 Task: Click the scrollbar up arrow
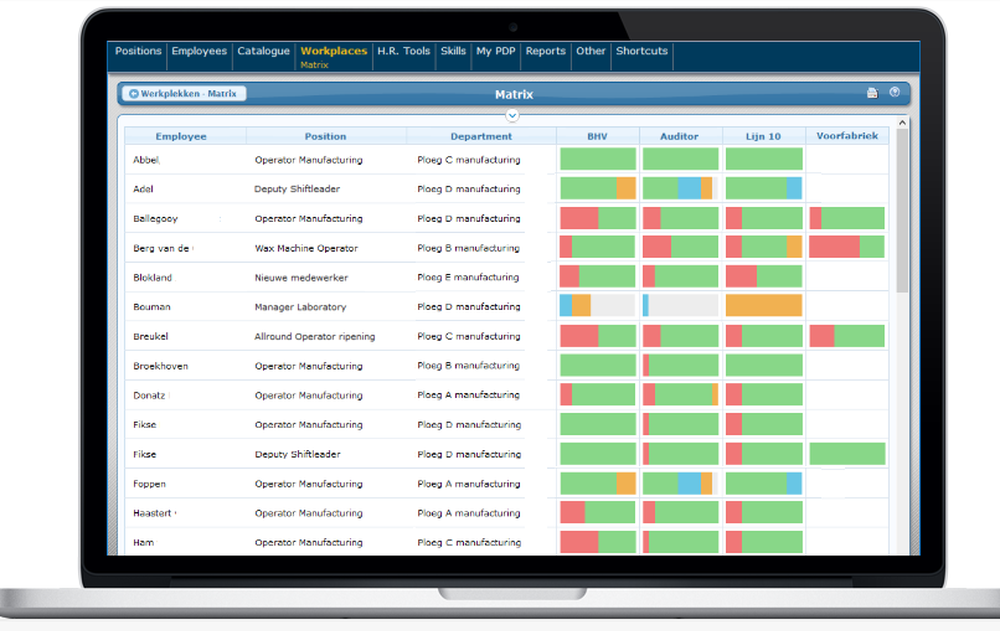pos(902,122)
